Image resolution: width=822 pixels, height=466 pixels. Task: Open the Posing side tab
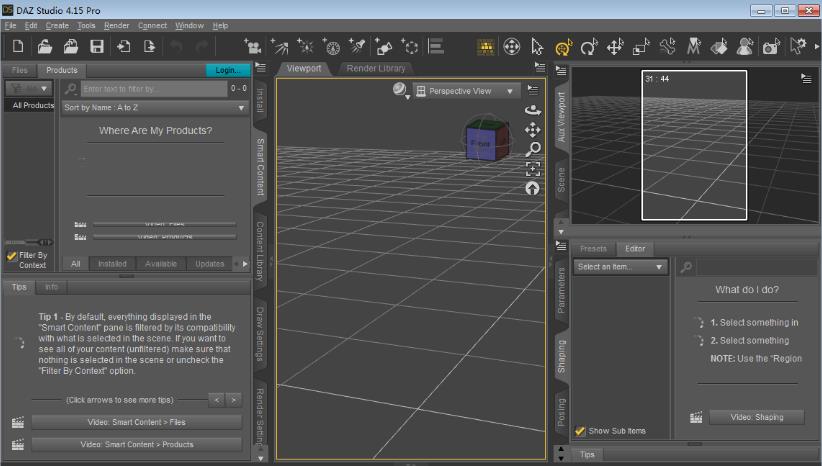coord(561,411)
